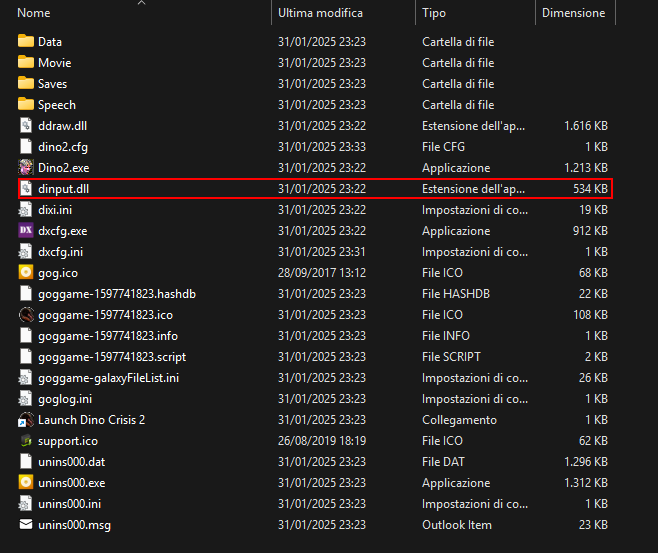Click the Movie folder icon

tap(26, 62)
